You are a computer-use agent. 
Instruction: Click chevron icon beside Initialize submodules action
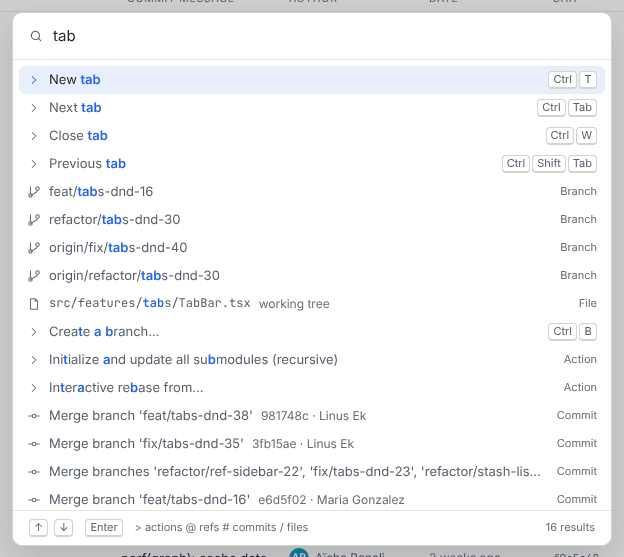point(34,360)
